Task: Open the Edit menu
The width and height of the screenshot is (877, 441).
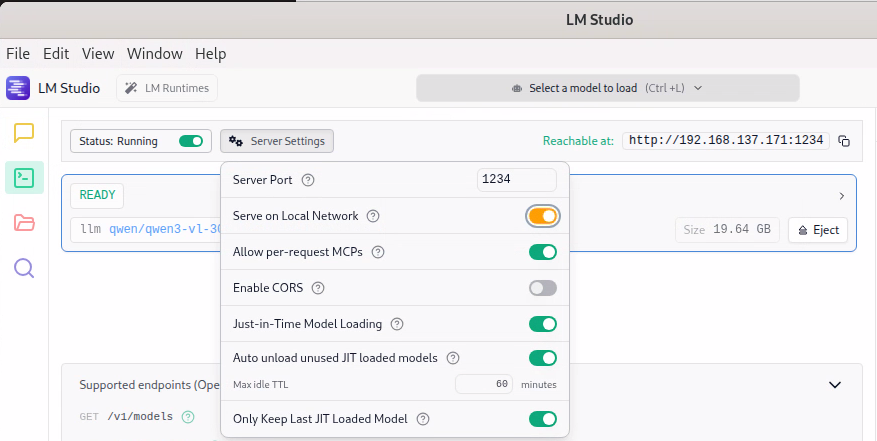Action: pyautogui.click(x=56, y=54)
